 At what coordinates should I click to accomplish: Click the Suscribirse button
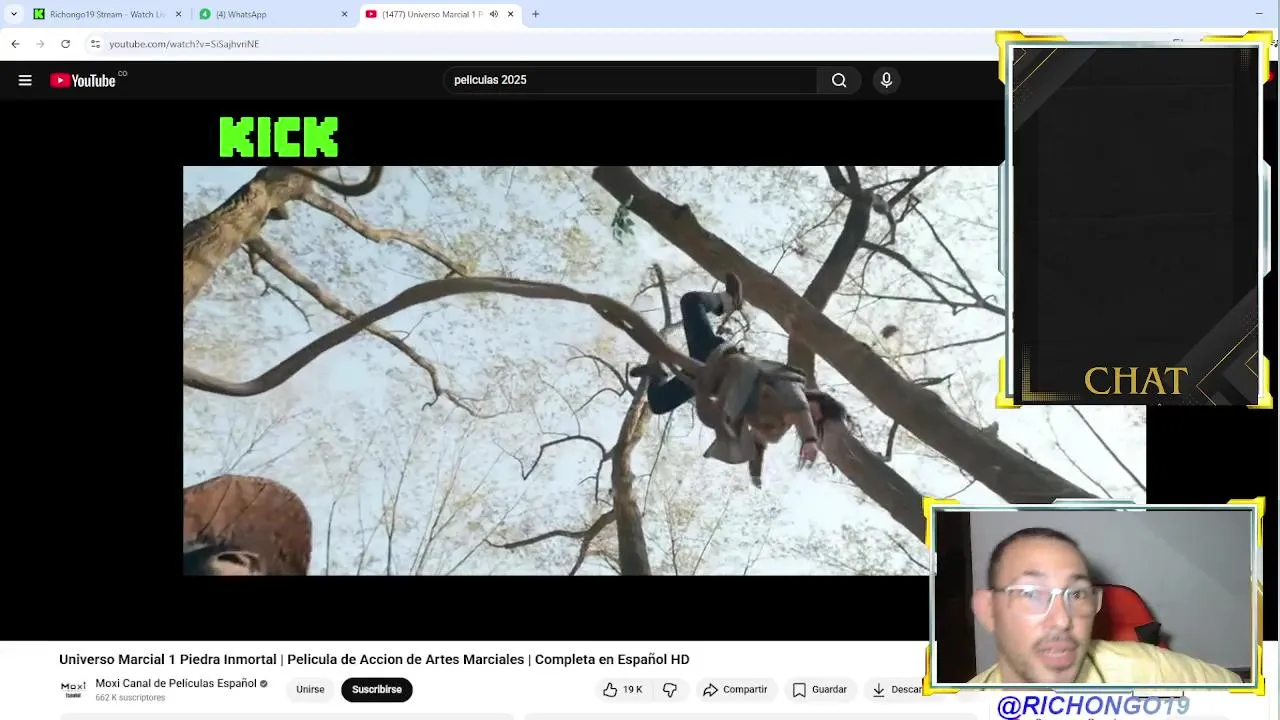(x=377, y=689)
